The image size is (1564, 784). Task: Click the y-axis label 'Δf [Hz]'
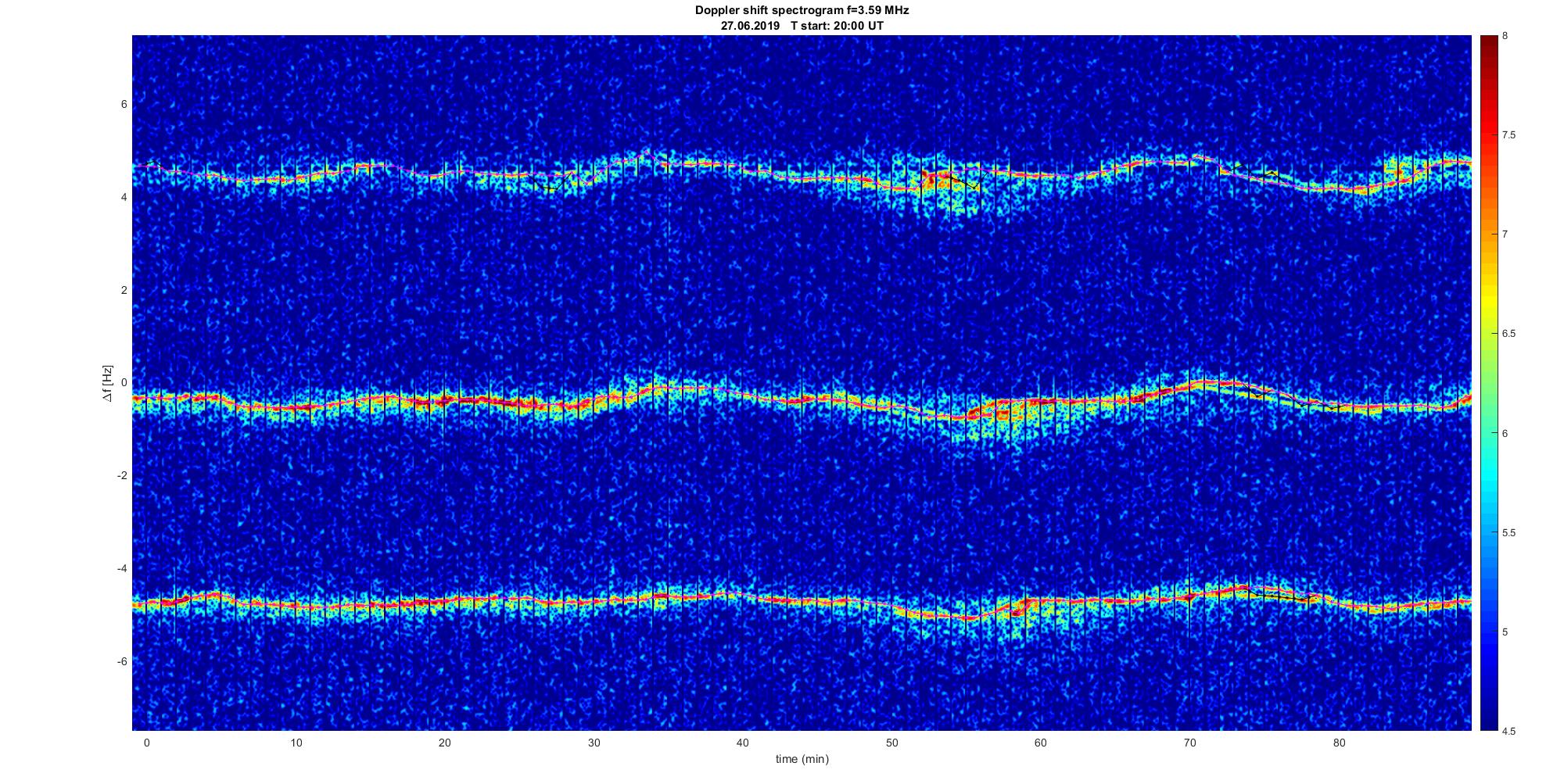point(108,384)
